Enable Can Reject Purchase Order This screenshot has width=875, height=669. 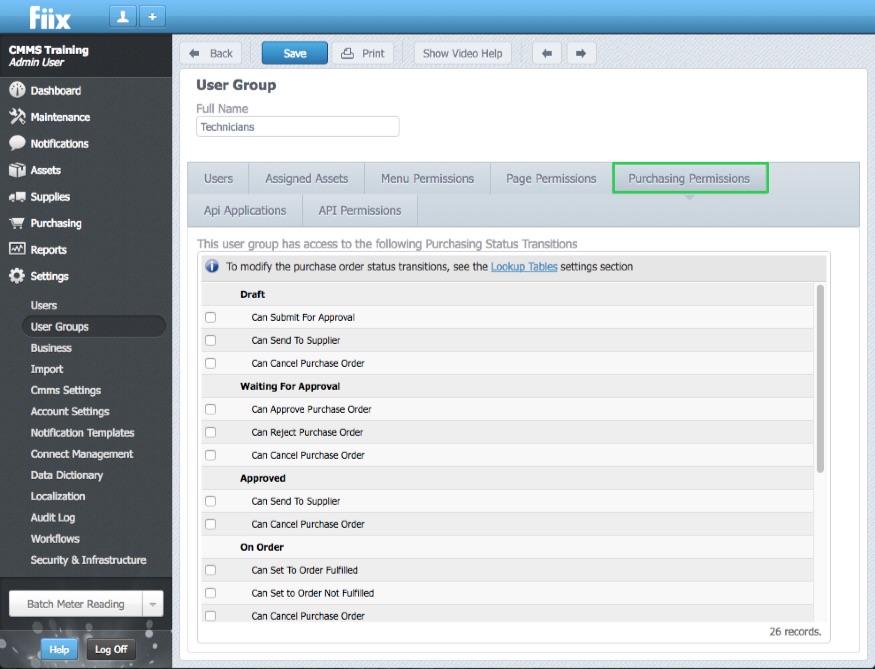210,432
